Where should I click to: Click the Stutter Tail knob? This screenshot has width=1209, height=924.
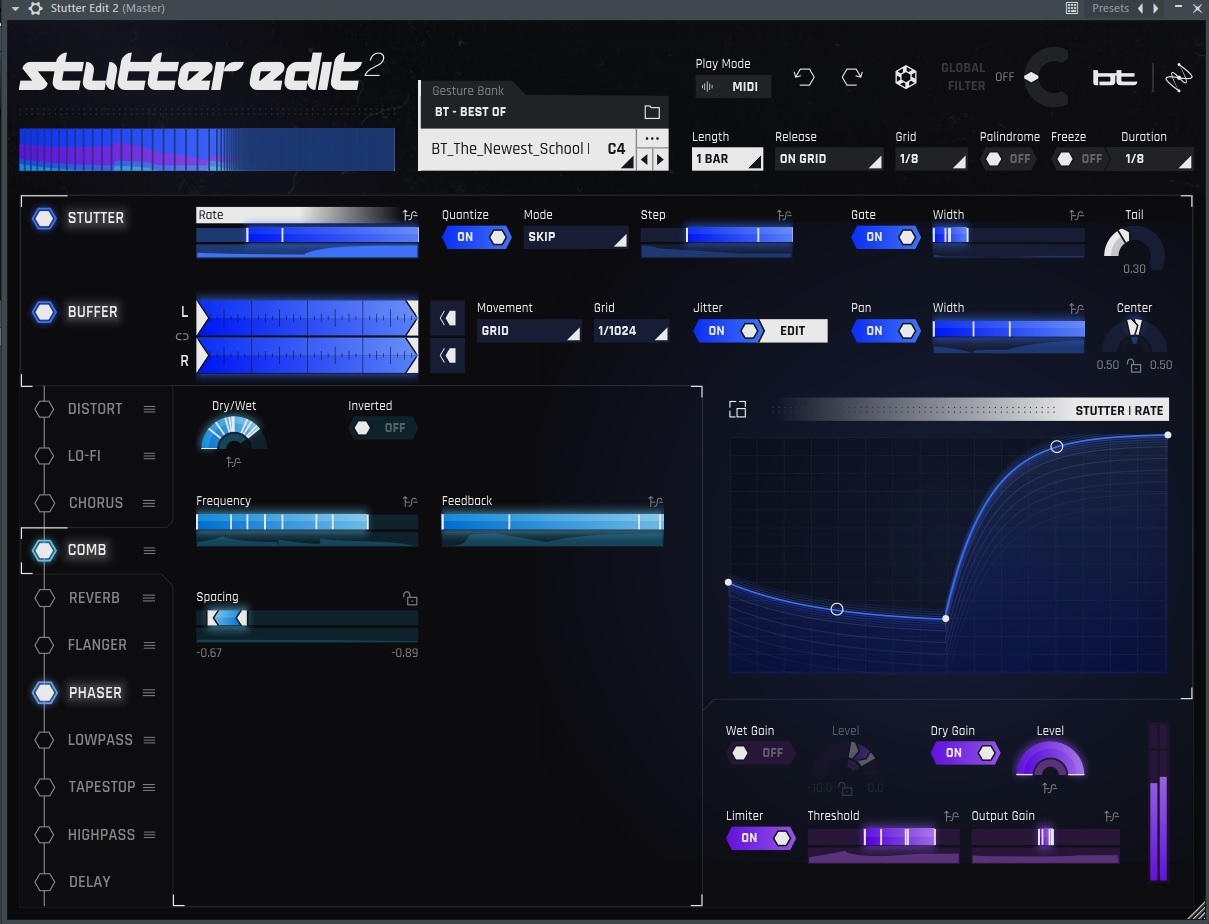point(1134,247)
